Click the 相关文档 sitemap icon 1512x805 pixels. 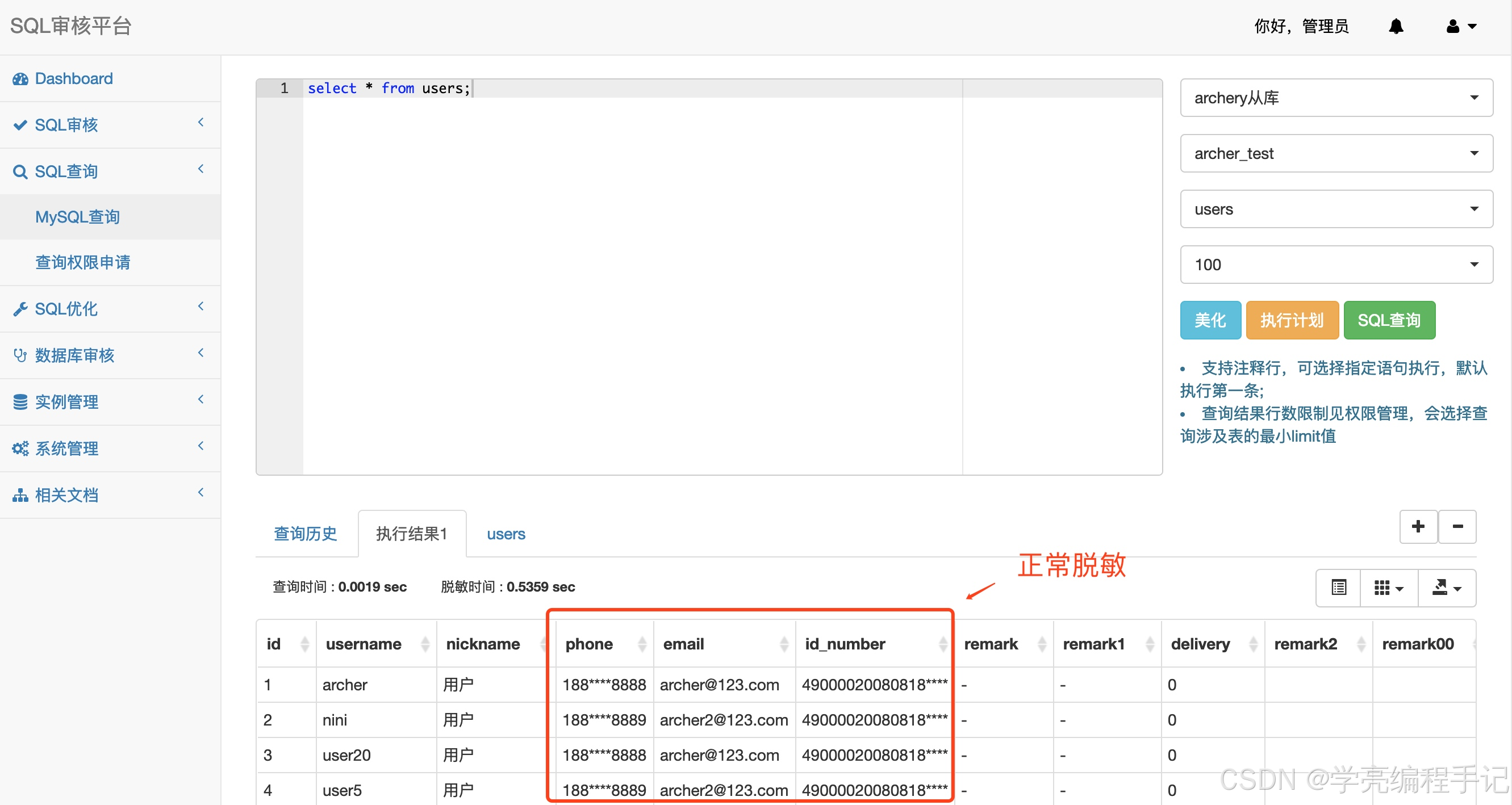click(x=20, y=494)
